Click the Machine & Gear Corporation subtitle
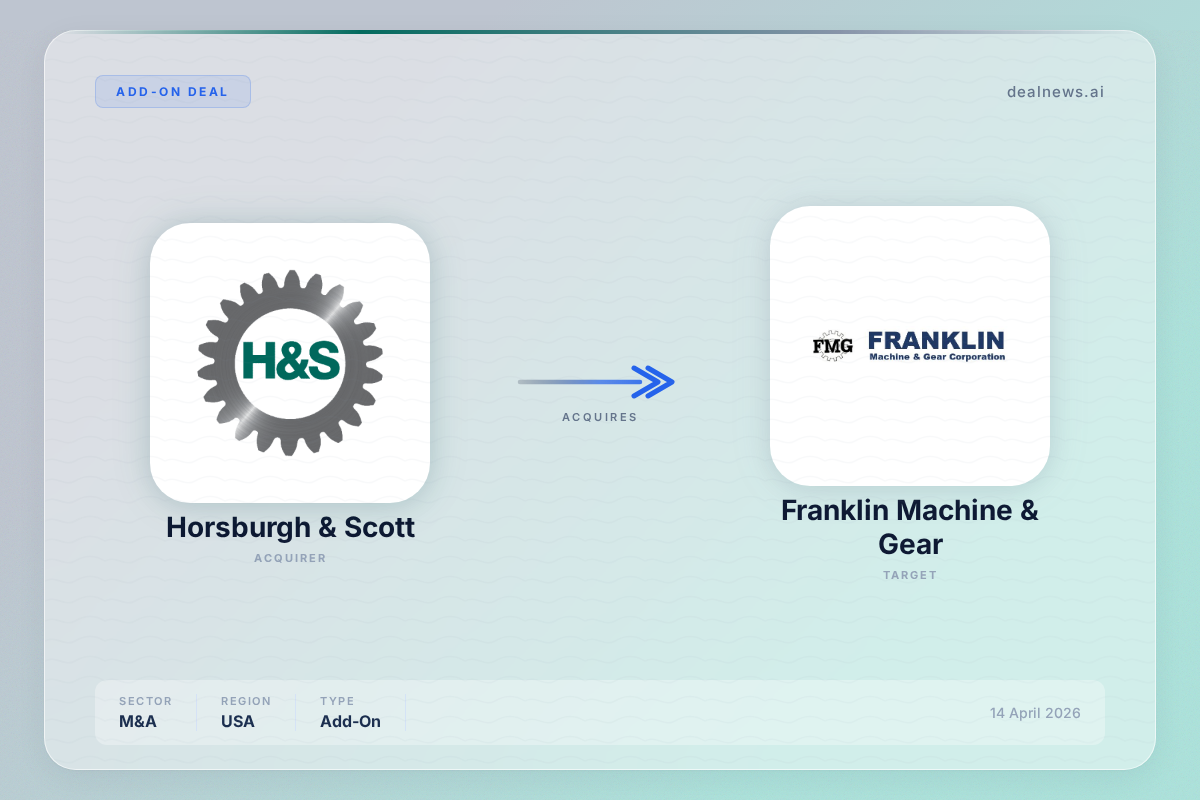 pyautogui.click(x=937, y=357)
